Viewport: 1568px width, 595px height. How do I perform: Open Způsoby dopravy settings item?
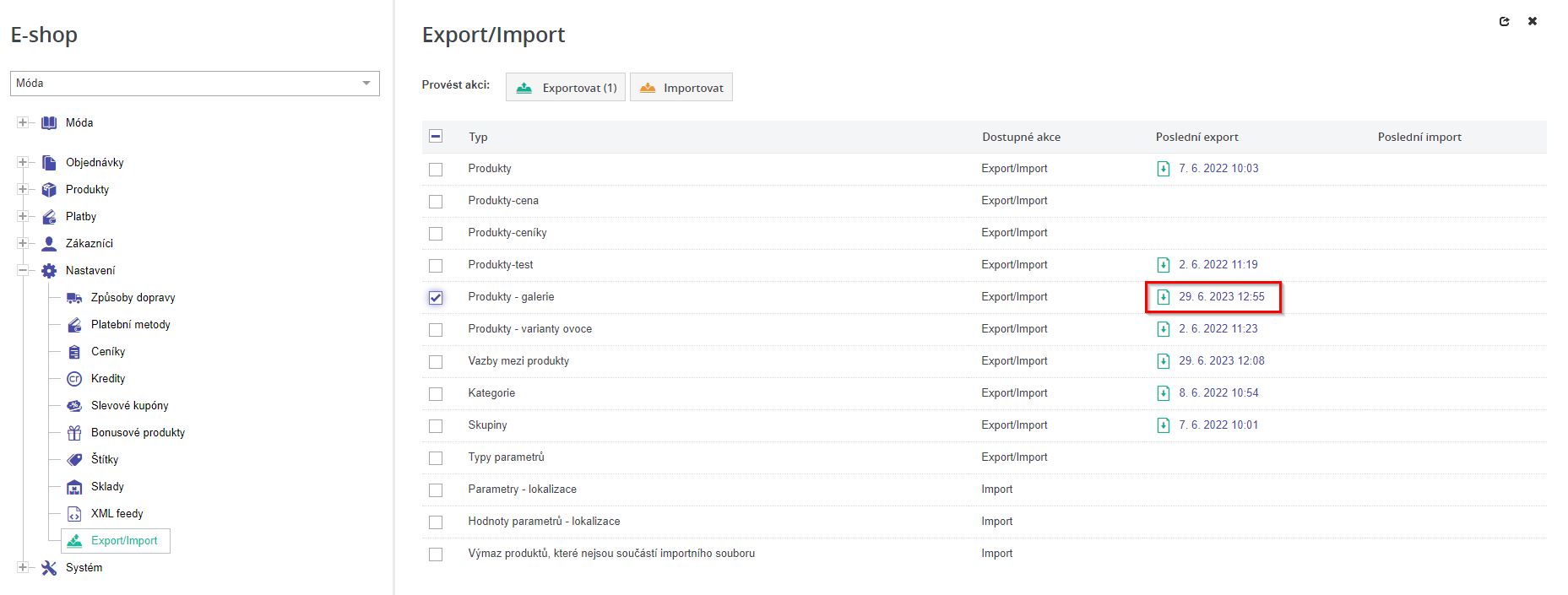(133, 298)
